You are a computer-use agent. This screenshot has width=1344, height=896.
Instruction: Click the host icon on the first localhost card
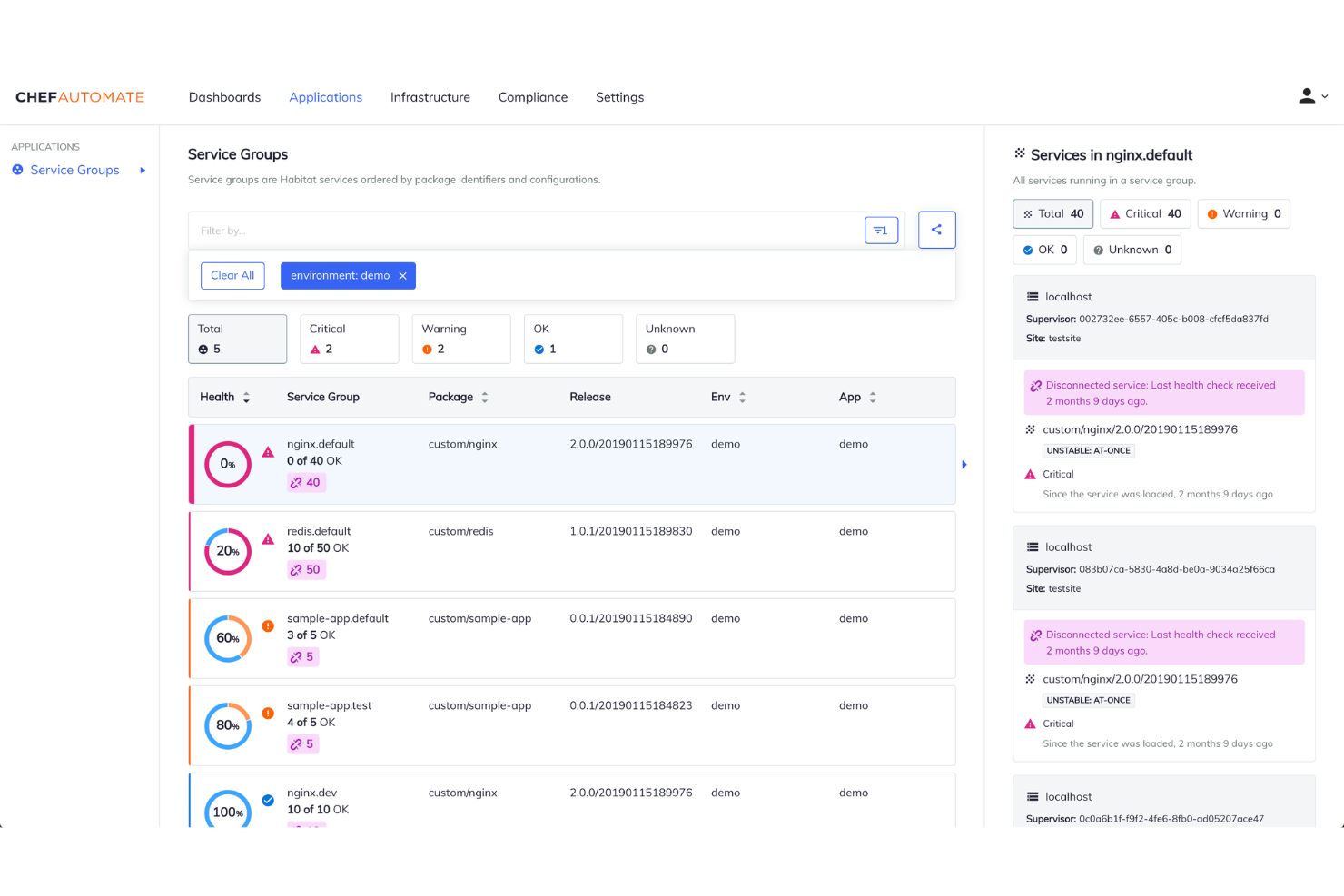tap(1033, 296)
